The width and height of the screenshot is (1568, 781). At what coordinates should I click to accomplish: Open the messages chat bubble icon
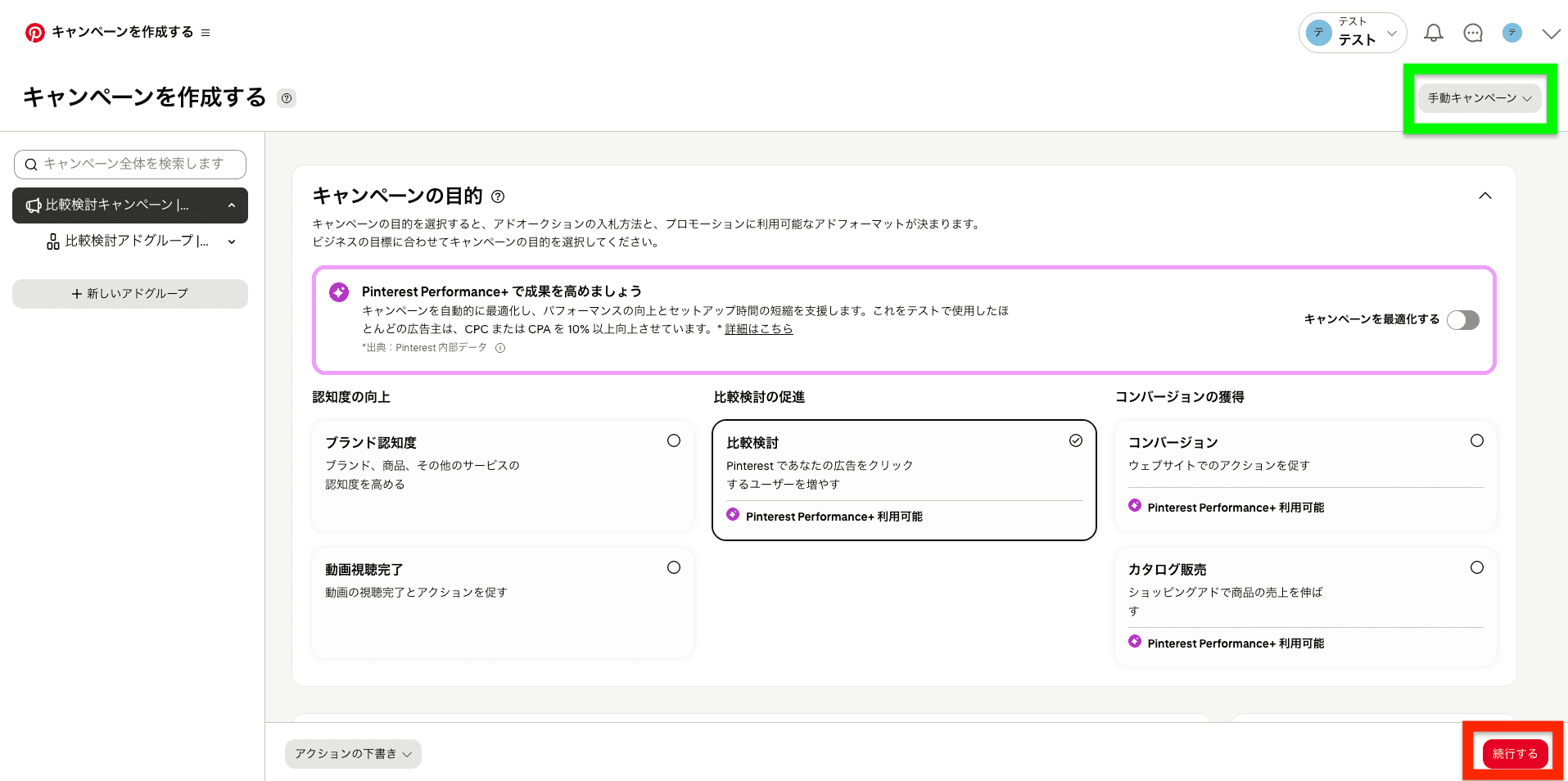click(1473, 33)
